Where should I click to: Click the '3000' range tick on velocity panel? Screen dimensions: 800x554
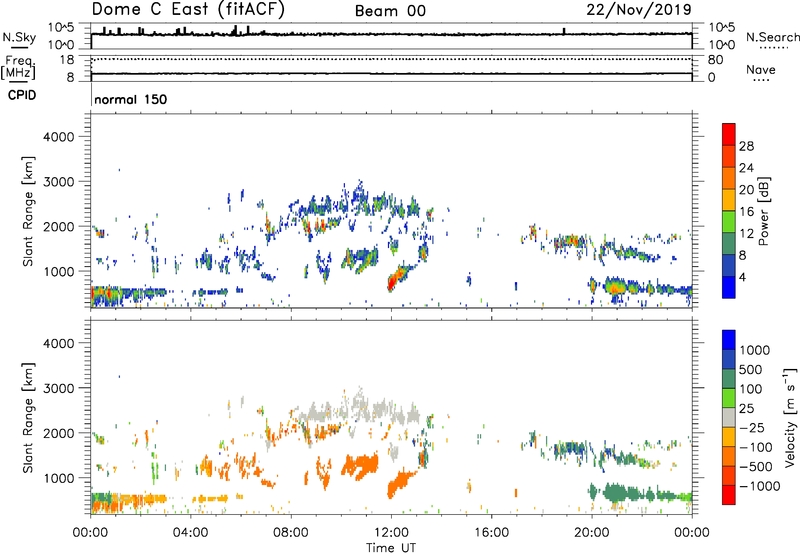coord(59,388)
